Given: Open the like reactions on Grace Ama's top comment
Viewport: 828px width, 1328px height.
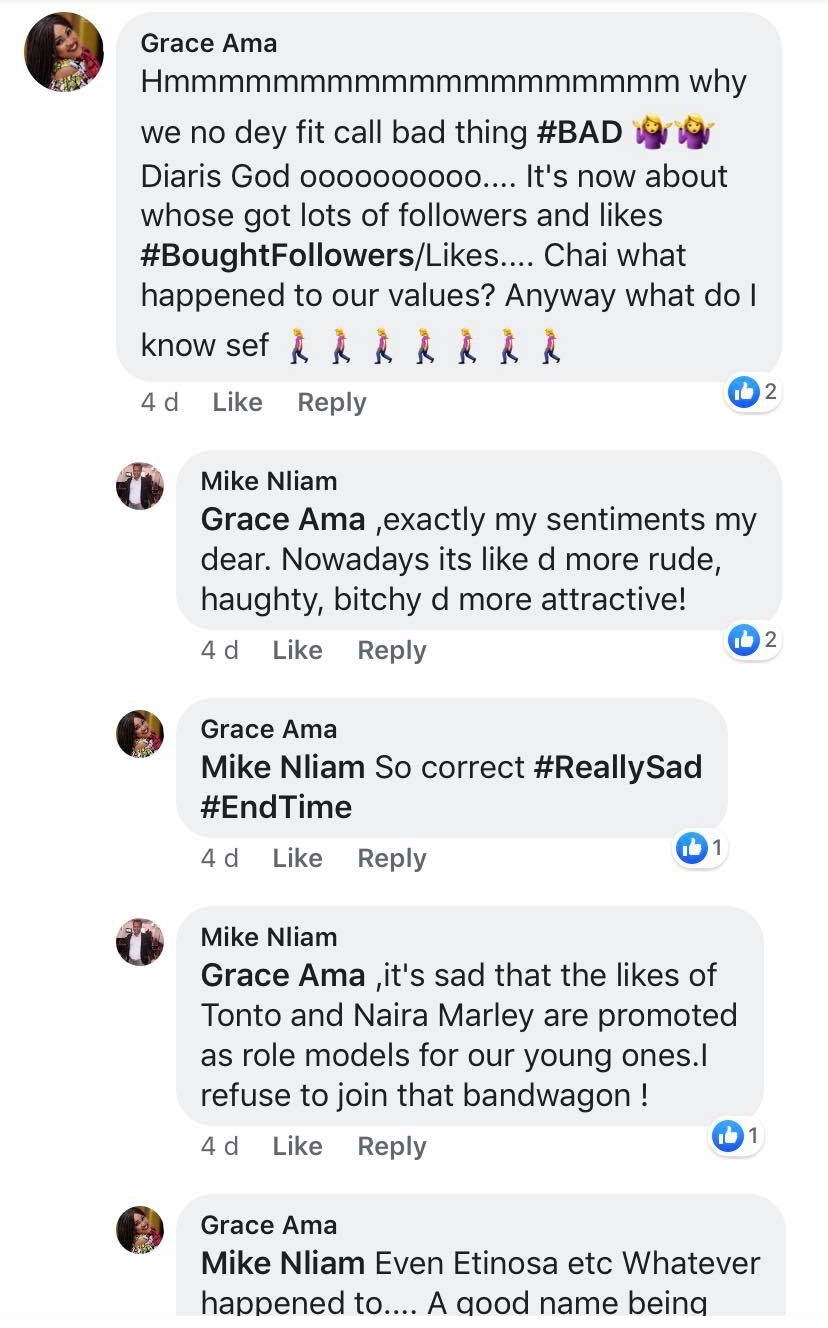Looking at the screenshot, I should tap(753, 392).
